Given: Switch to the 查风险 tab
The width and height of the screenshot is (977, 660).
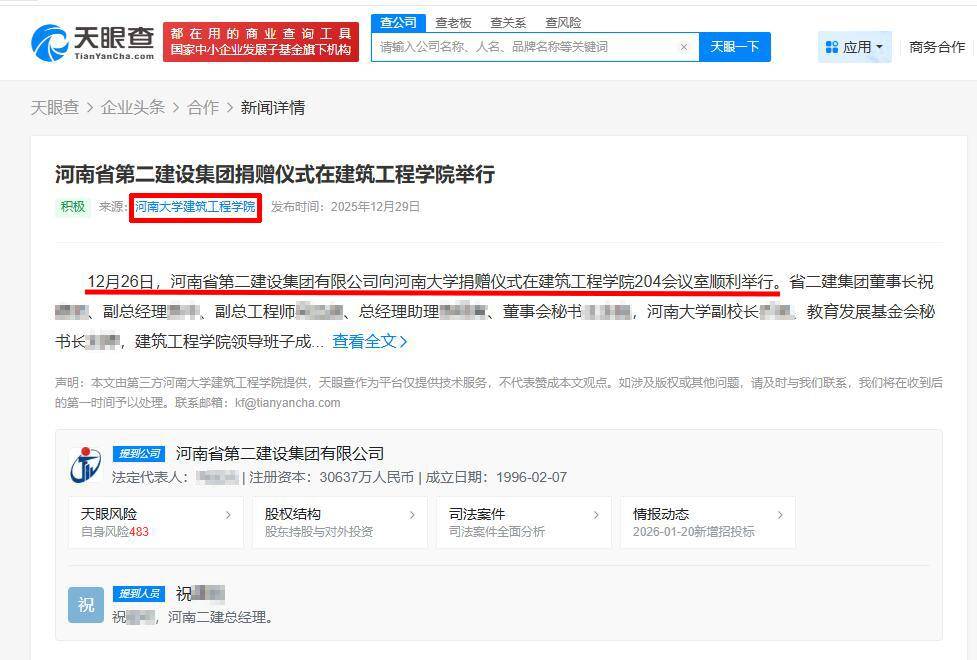Looking at the screenshot, I should 566,22.
